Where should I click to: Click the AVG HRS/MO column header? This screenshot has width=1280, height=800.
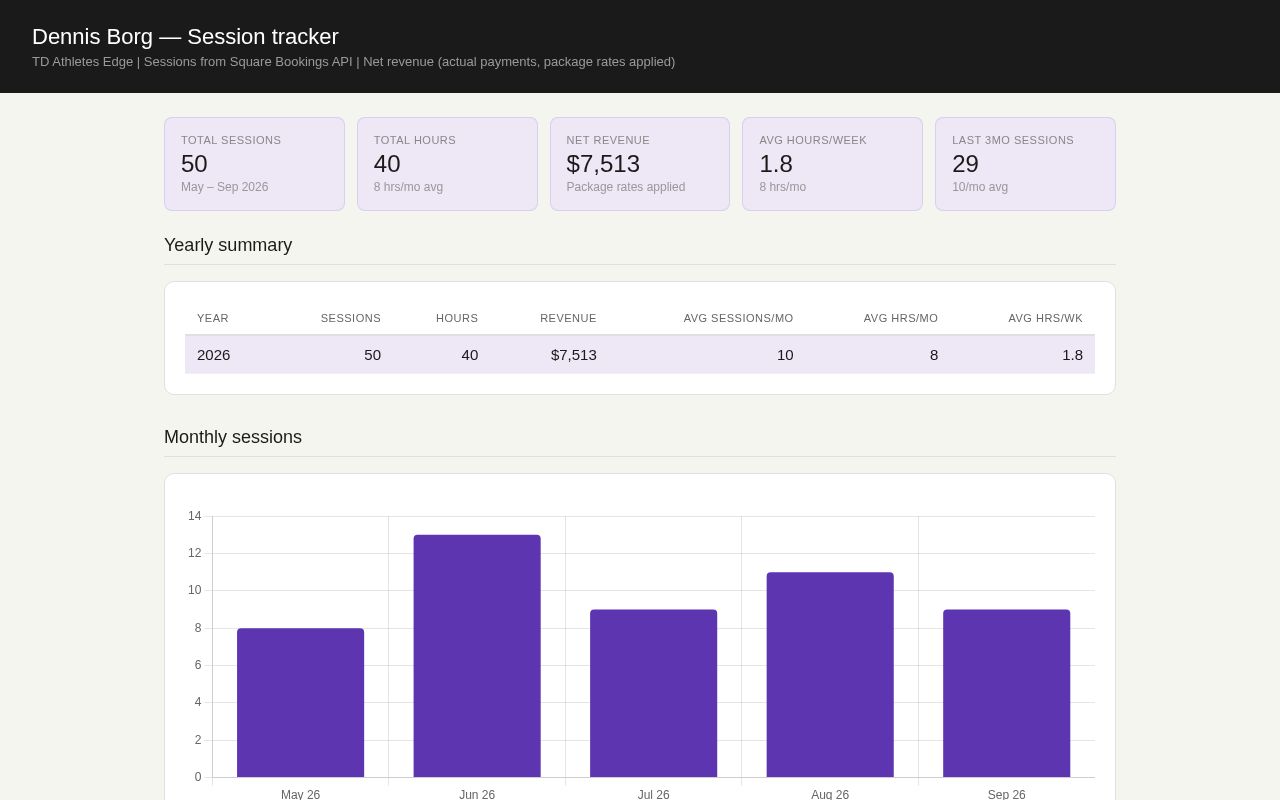click(901, 318)
